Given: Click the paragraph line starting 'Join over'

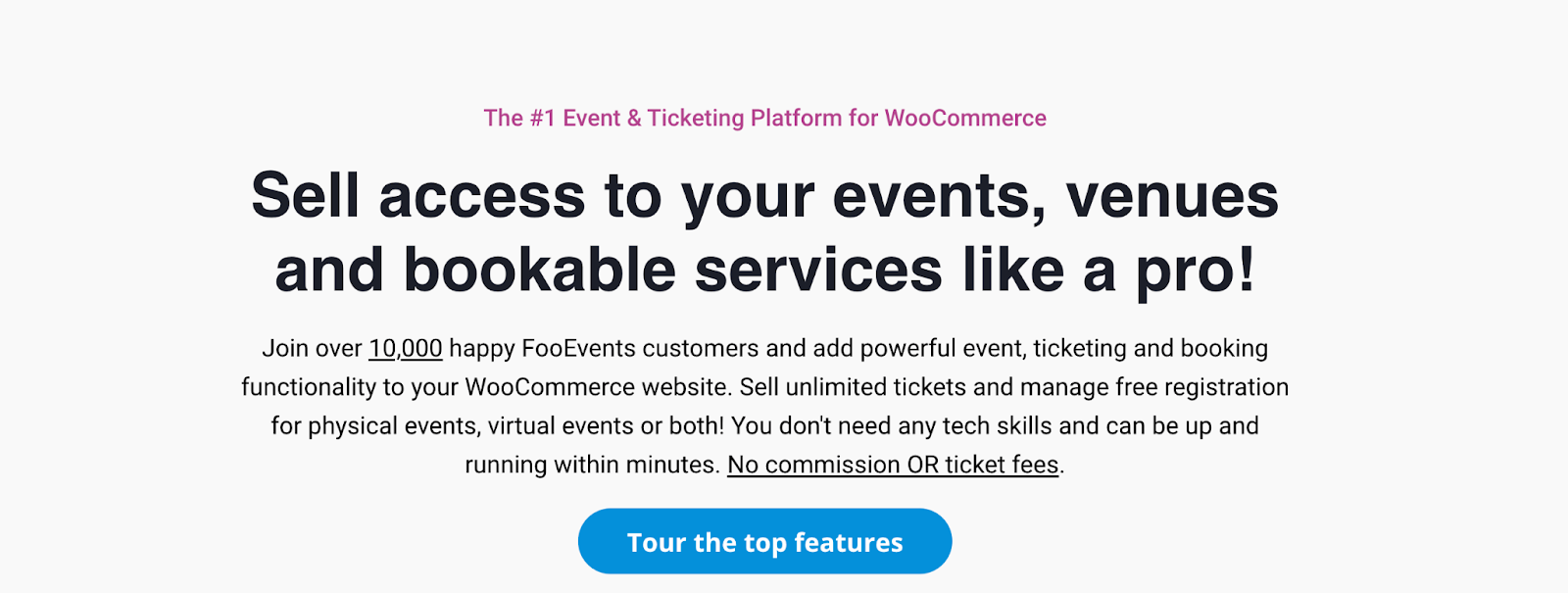Looking at the screenshot, I should click(764, 349).
